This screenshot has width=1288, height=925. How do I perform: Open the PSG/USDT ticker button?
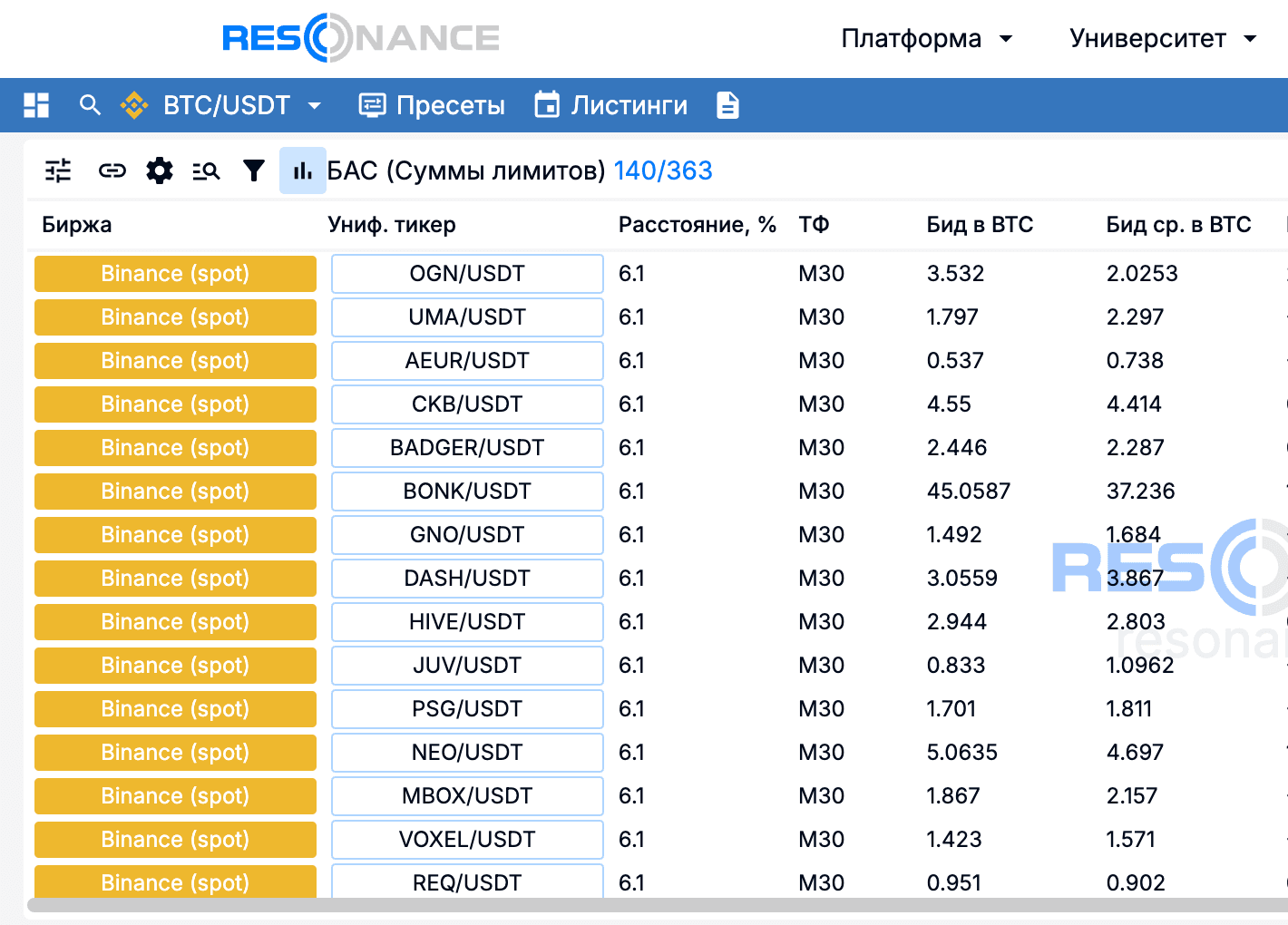(x=467, y=709)
